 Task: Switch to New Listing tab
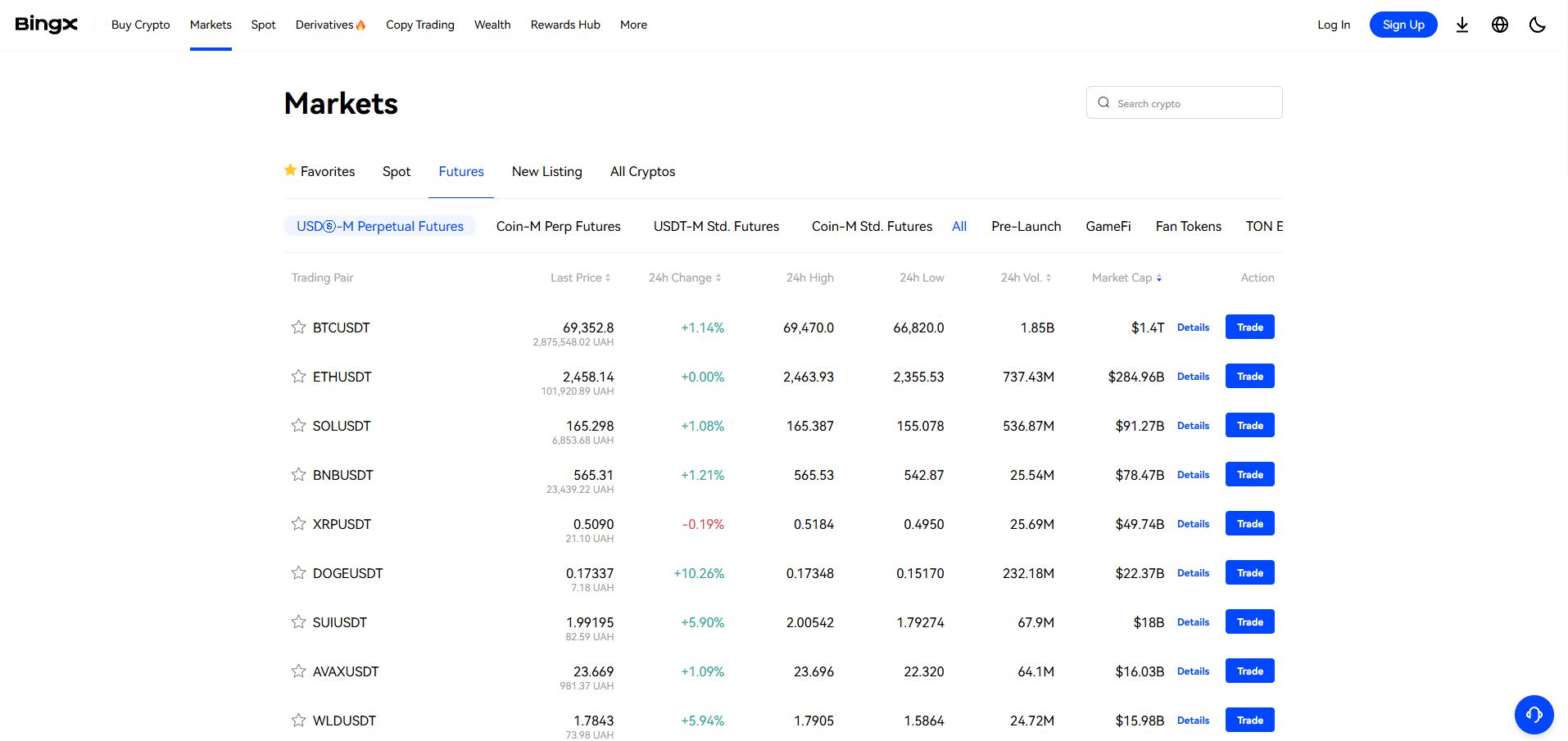(547, 171)
